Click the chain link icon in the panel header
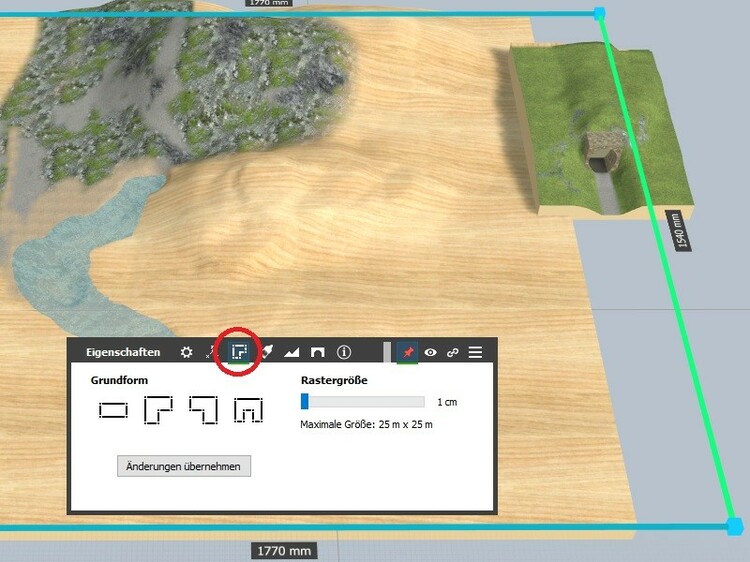The width and height of the screenshot is (750, 562). (x=452, y=353)
